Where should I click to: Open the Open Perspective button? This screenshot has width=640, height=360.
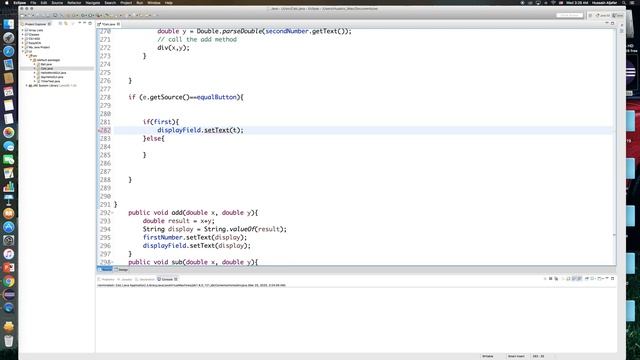(590, 16)
